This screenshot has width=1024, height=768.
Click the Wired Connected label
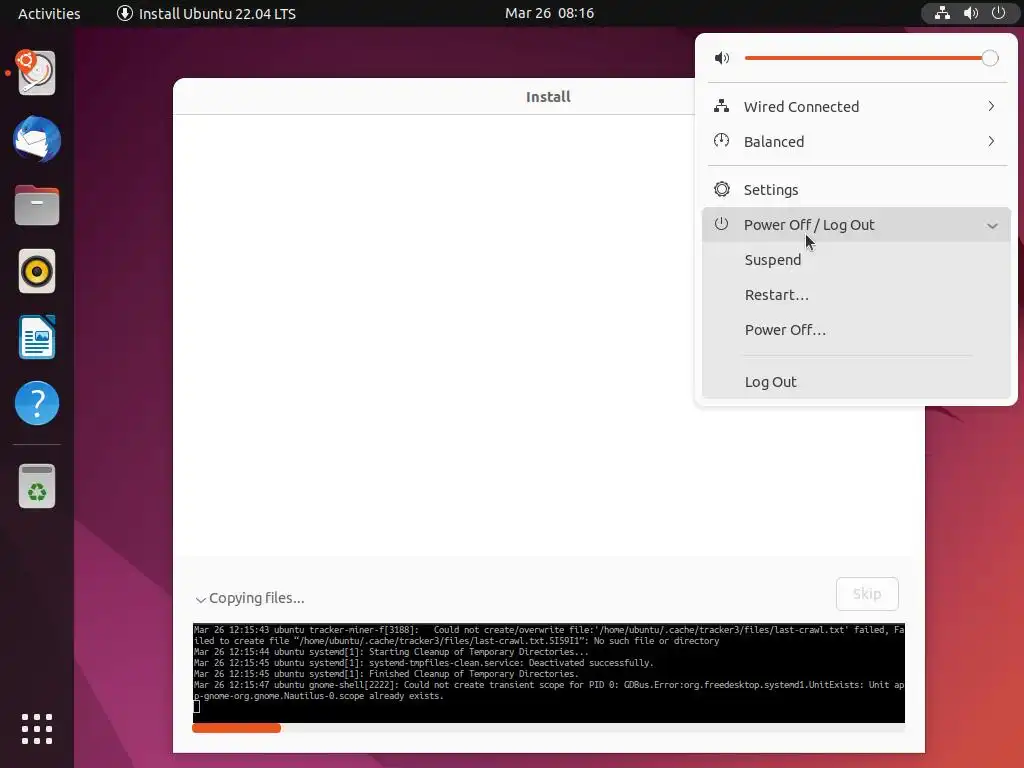click(x=801, y=106)
